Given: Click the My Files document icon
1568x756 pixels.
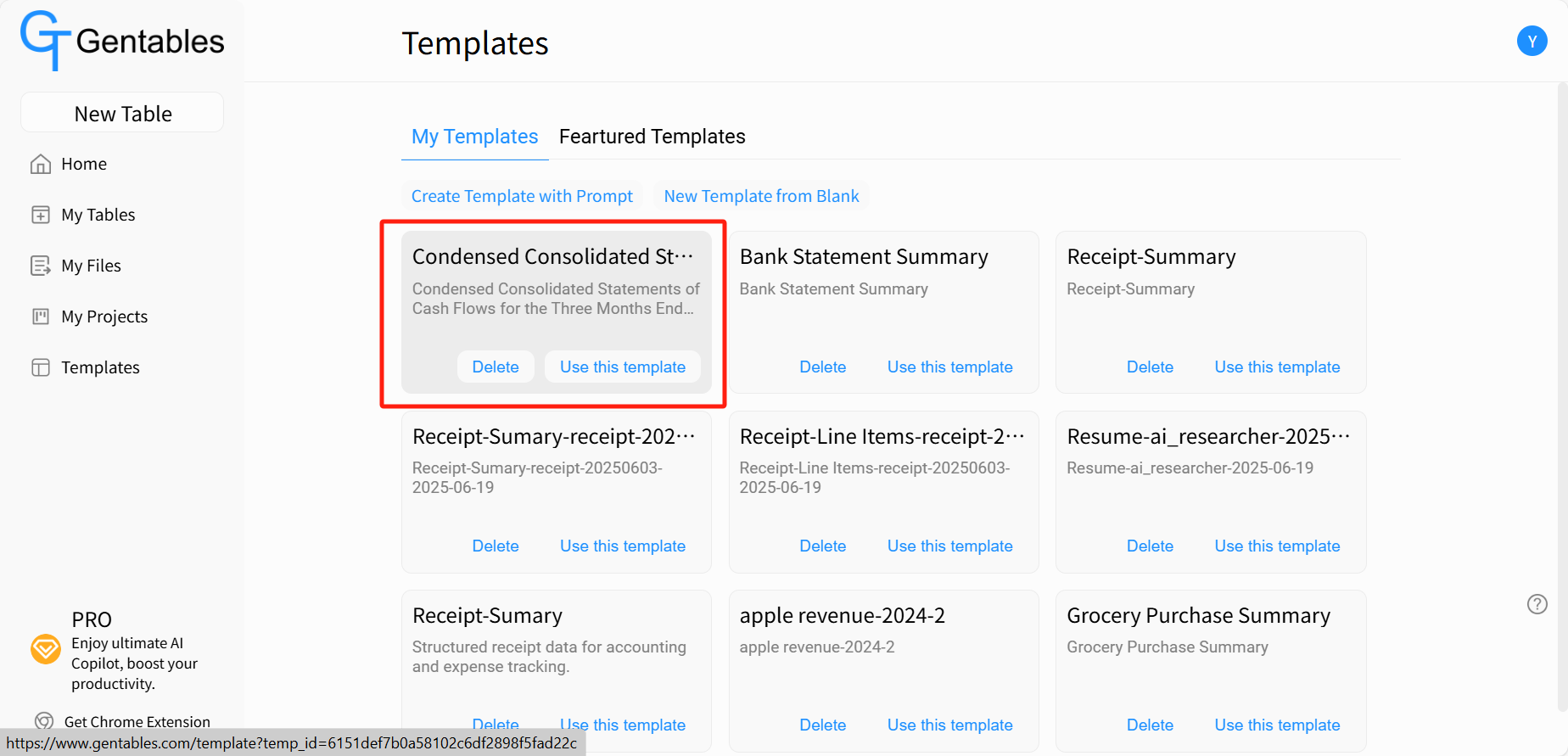Looking at the screenshot, I should 41,266.
